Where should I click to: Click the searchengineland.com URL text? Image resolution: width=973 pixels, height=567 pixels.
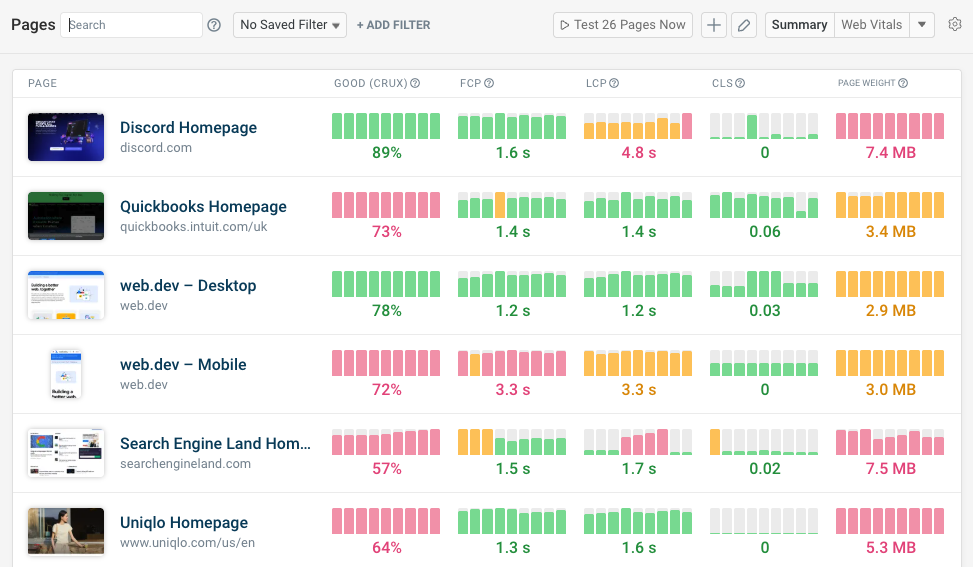[x=186, y=463]
